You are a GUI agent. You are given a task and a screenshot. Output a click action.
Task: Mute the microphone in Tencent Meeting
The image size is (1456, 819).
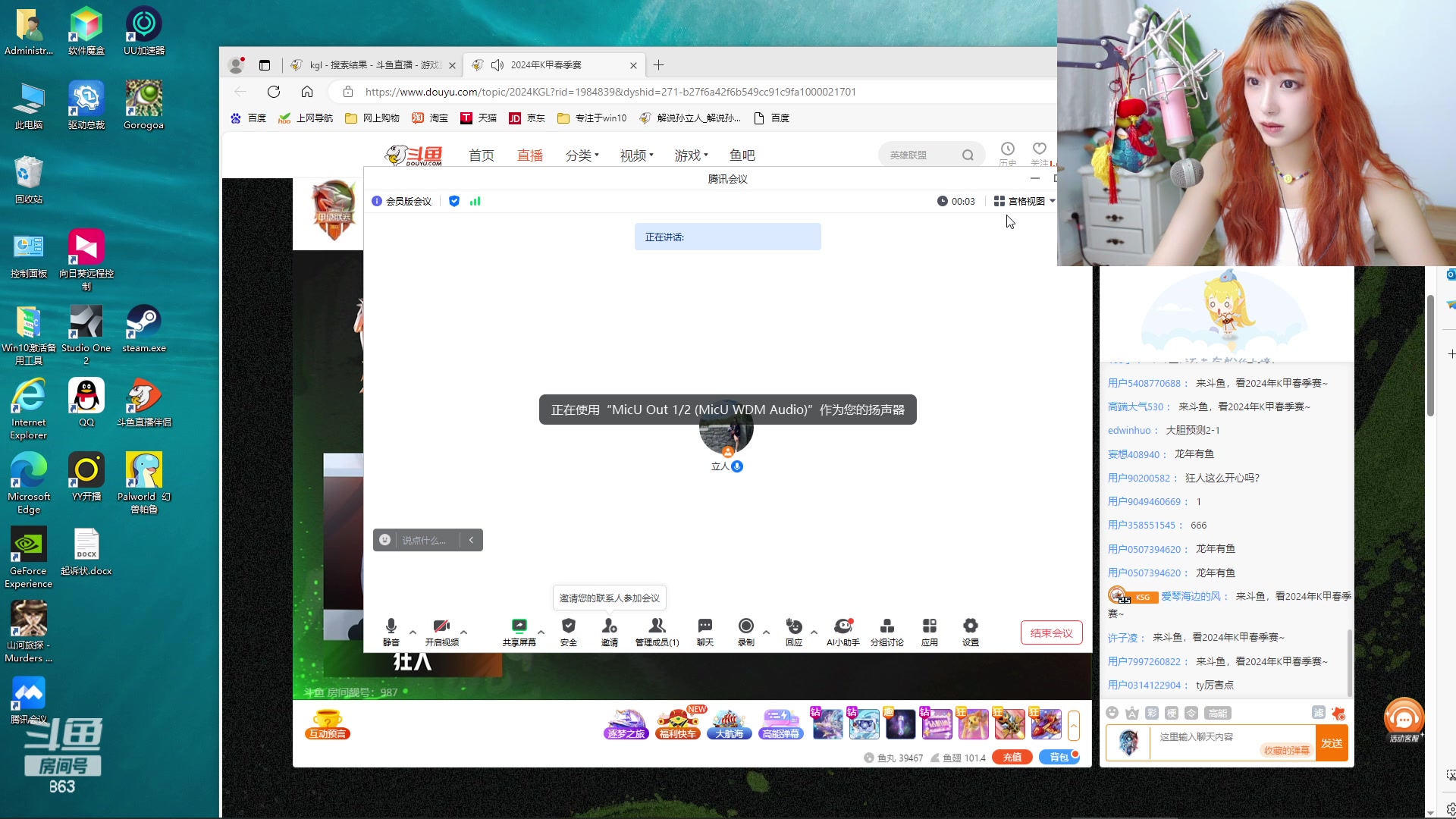tap(391, 632)
